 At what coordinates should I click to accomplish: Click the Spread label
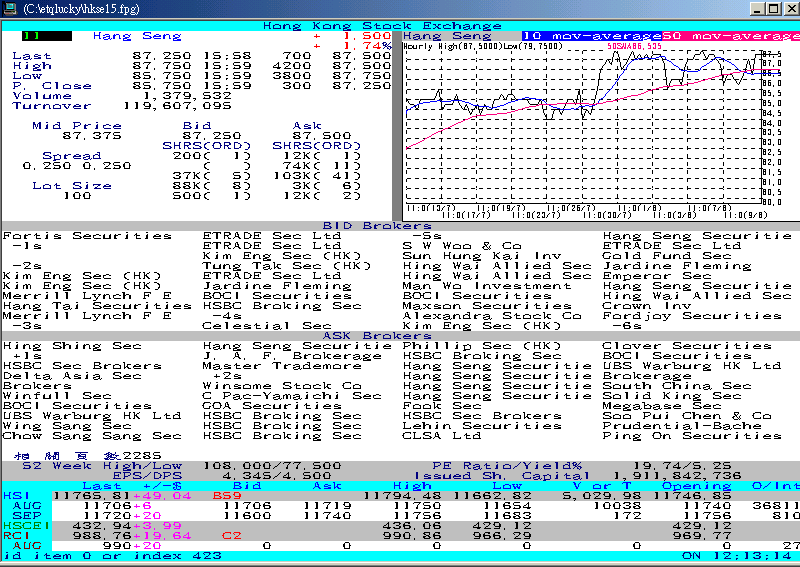(71, 156)
